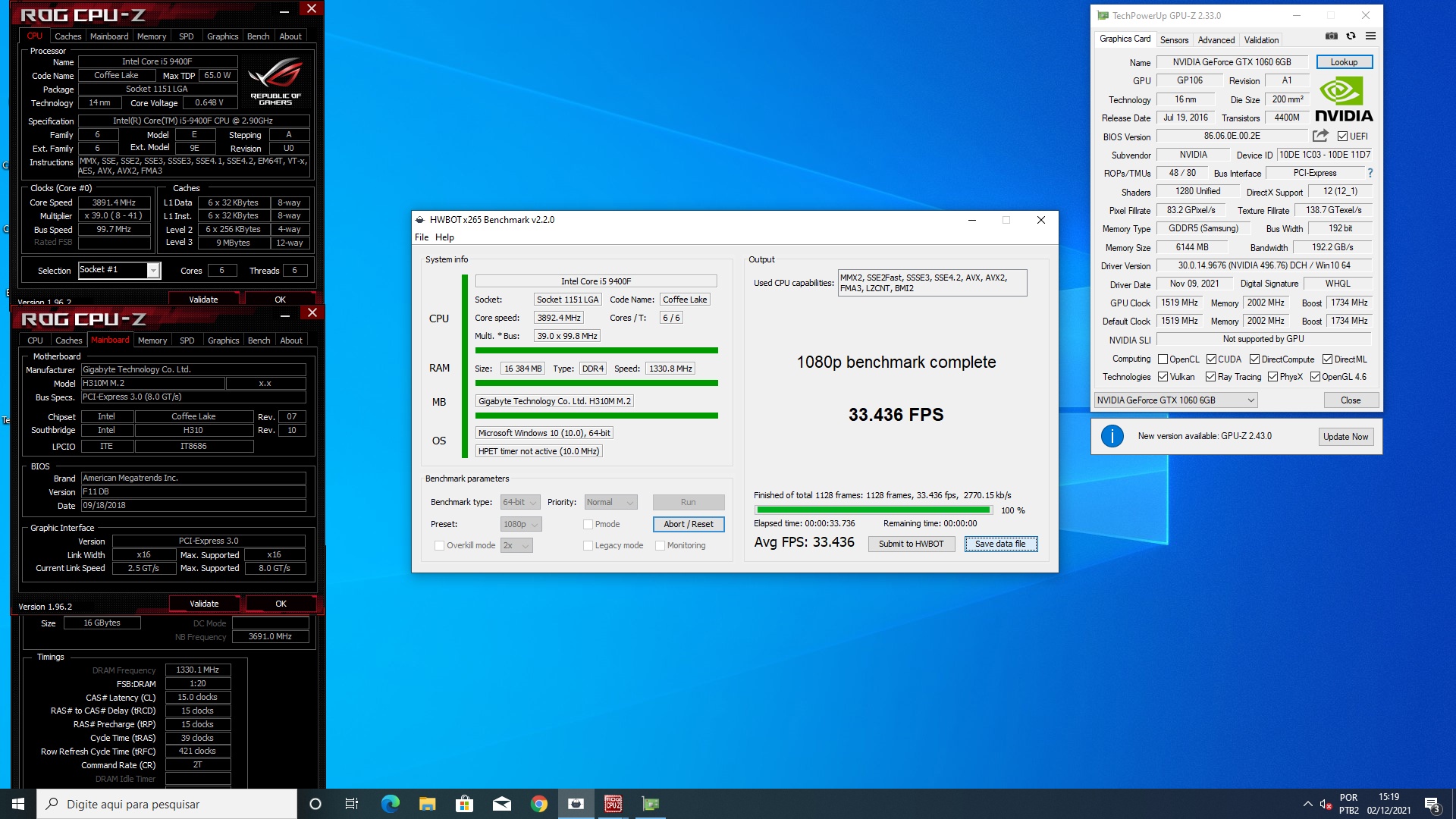
Task: Click the blue info icon in update notice
Action: (1112, 436)
